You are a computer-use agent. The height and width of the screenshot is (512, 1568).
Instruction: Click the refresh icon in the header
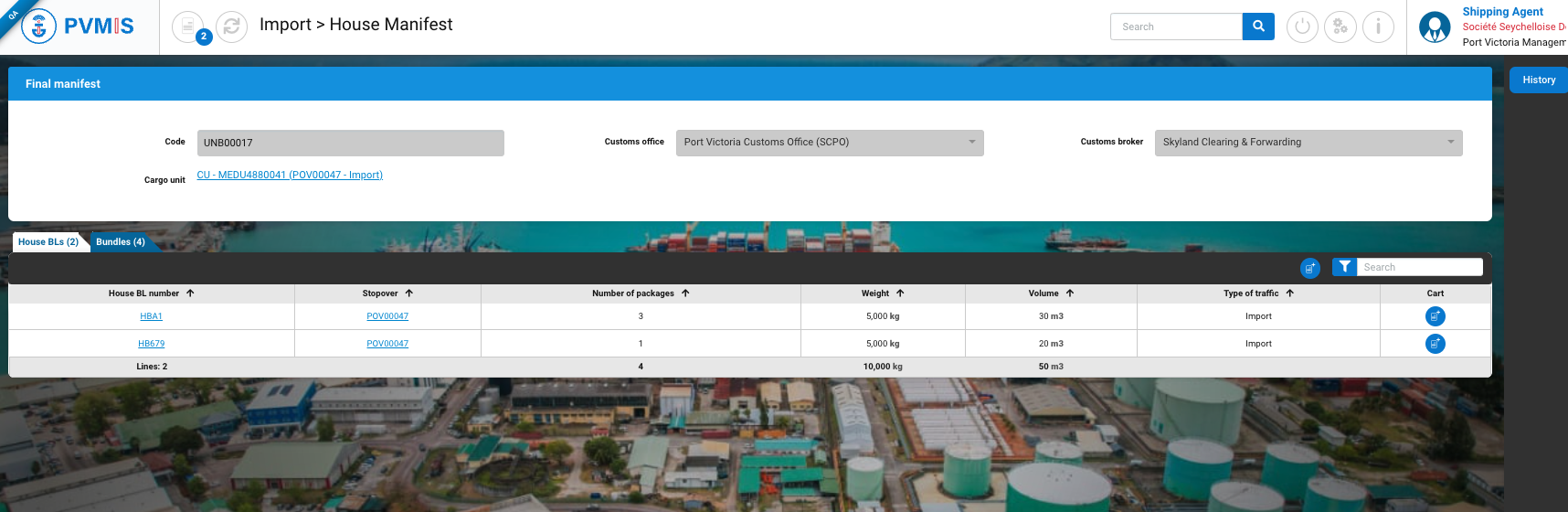(x=232, y=27)
